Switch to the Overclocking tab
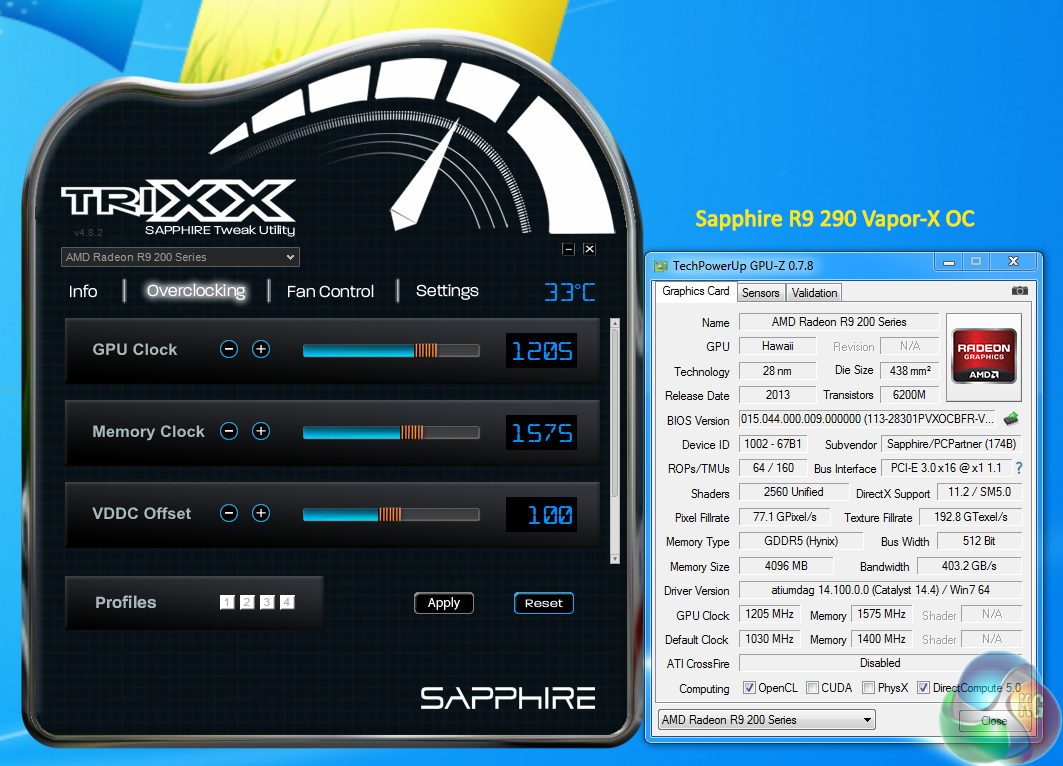 [x=196, y=291]
